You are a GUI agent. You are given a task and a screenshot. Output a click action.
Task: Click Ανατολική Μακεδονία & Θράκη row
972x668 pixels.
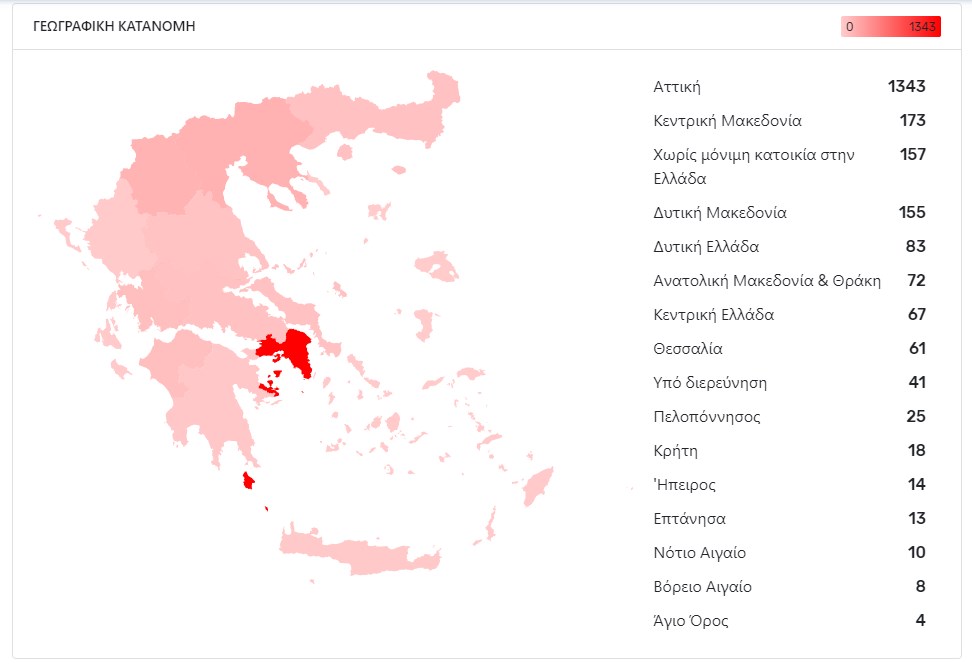pyautogui.click(x=767, y=281)
